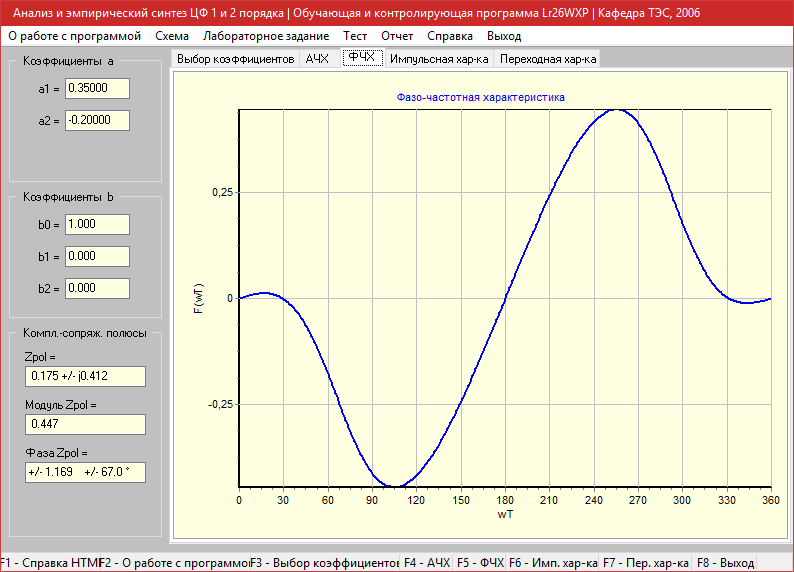Open the 'Тест' menu

354,36
